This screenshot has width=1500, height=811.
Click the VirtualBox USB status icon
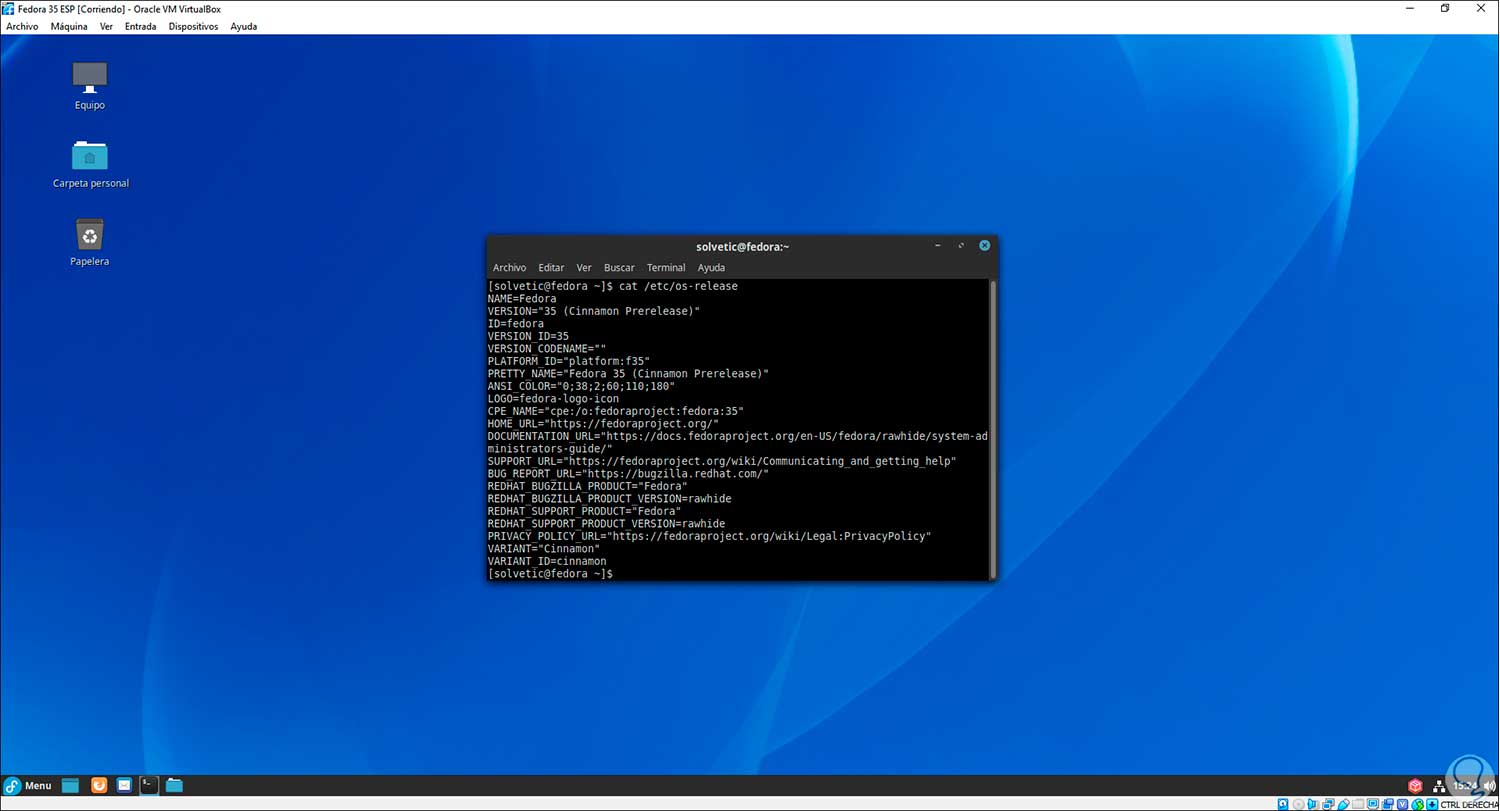pos(1343,804)
